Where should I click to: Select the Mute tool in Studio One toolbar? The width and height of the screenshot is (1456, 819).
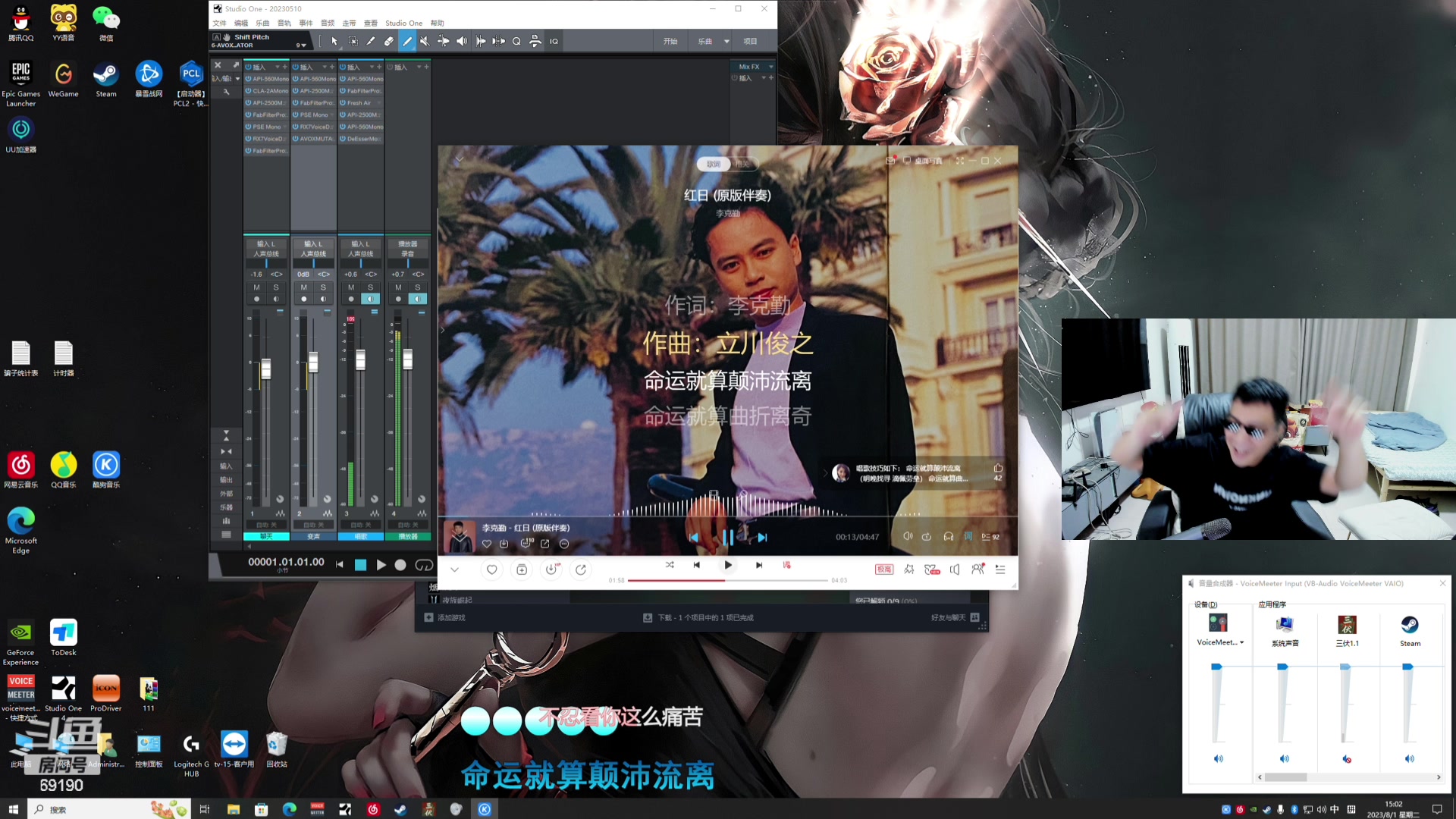pyautogui.click(x=425, y=41)
